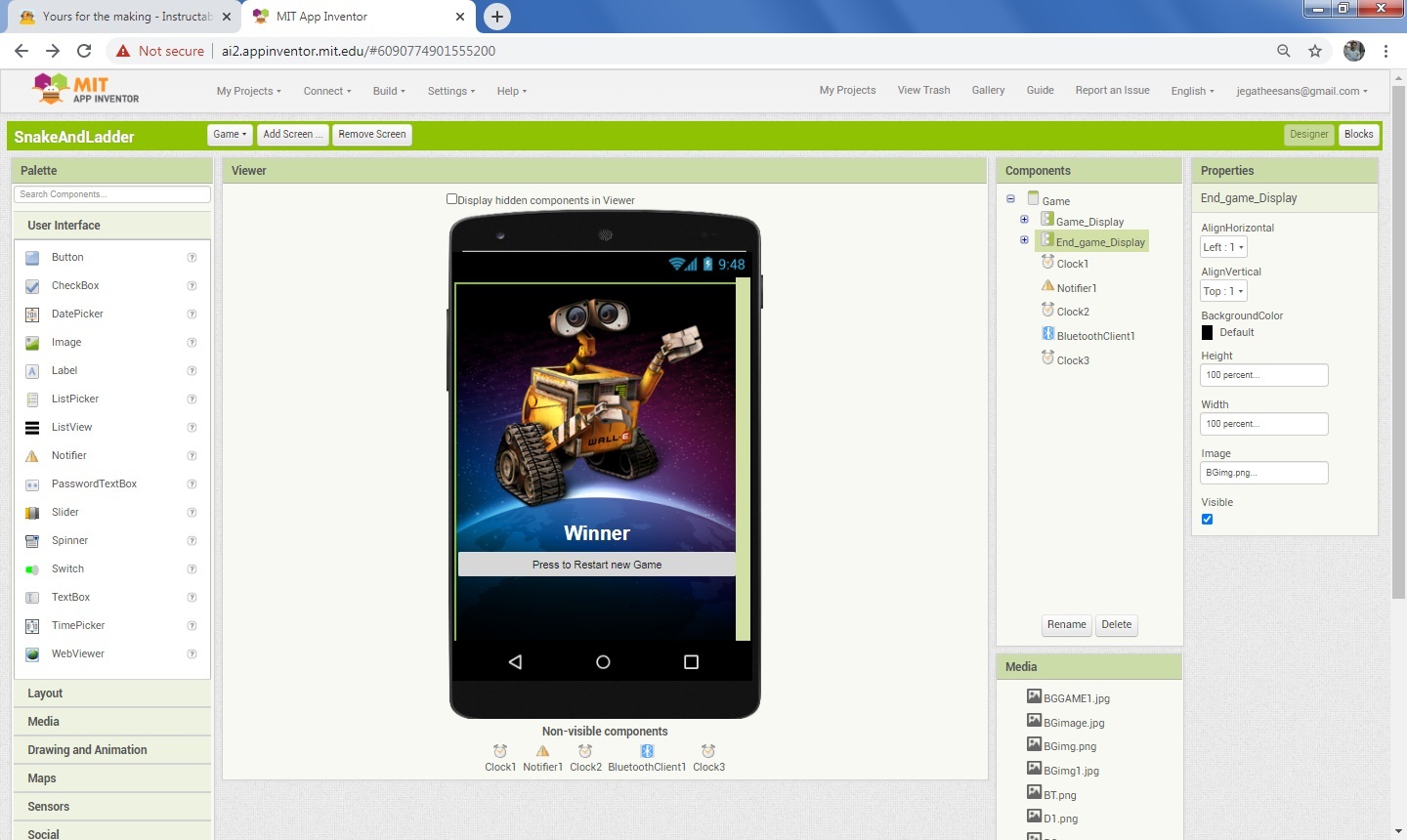The width and height of the screenshot is (1407, 840).
Task: Collapse the Game root tree node
Action: [x=1010, y=198]
